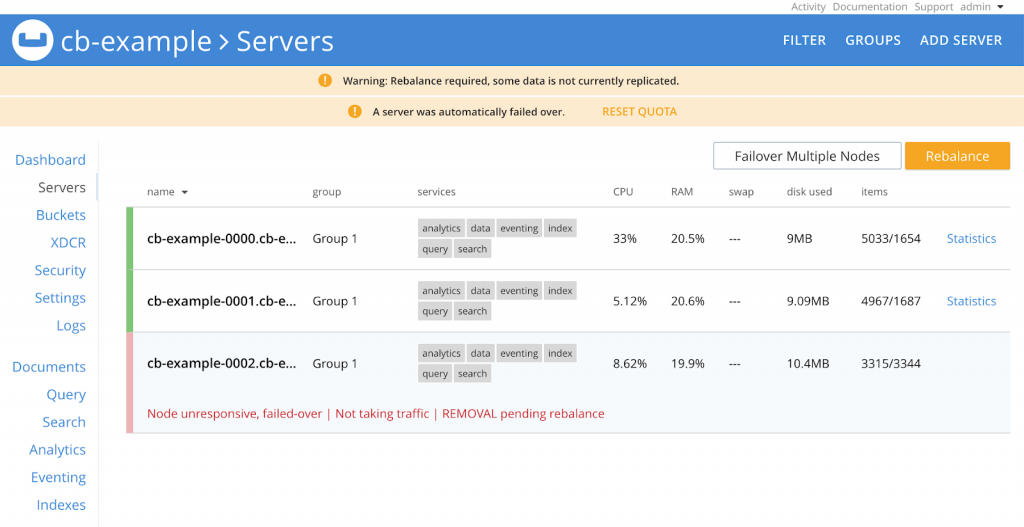Click the red status bar of cb-example-0002
This screenshot has width=1024, height=527.
click(x=130, y=383)
